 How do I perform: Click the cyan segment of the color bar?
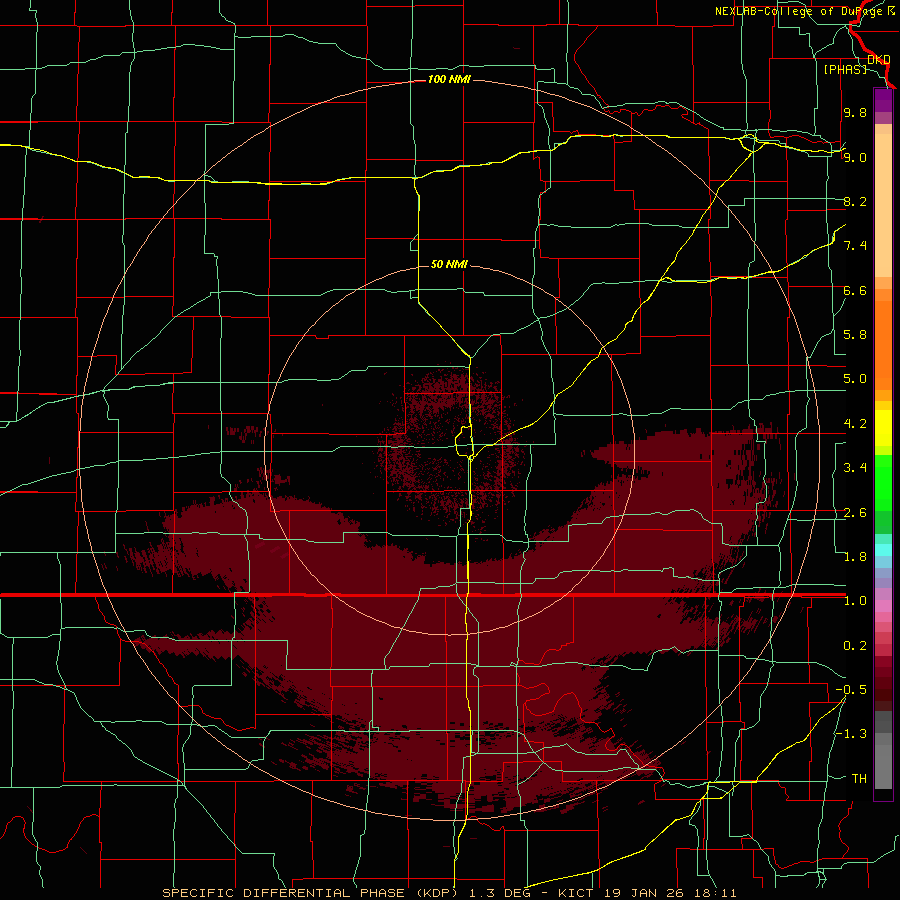tap(883, 550)
